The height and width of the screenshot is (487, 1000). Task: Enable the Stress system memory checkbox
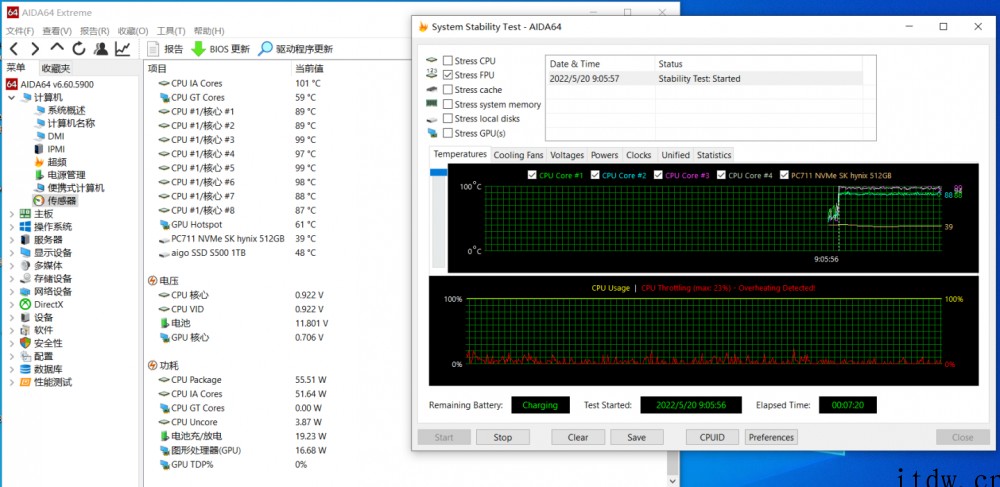click(x=448, y=104)
